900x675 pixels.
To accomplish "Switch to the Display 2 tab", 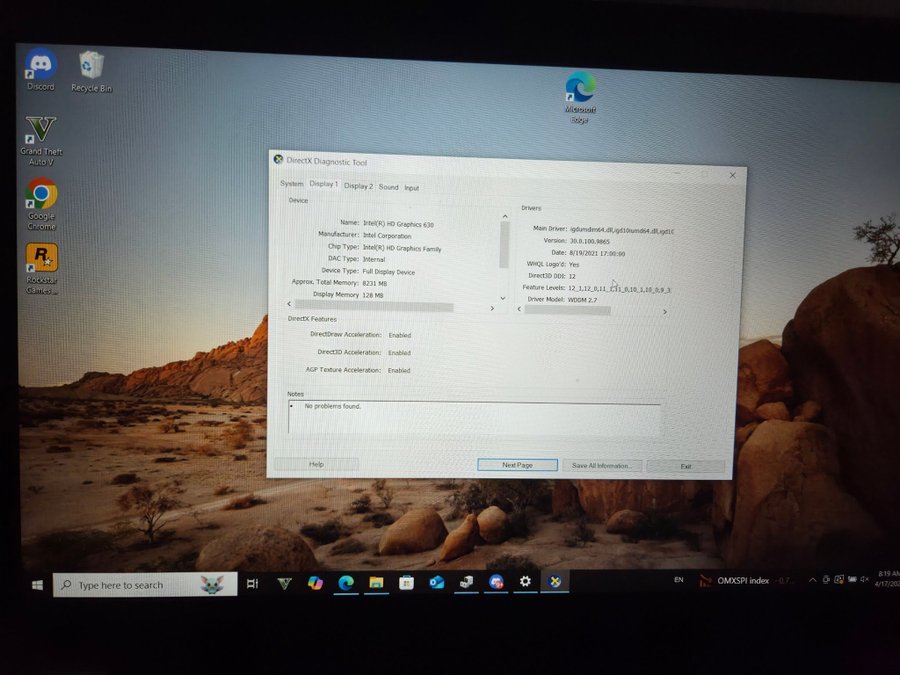I will [358, 186].
